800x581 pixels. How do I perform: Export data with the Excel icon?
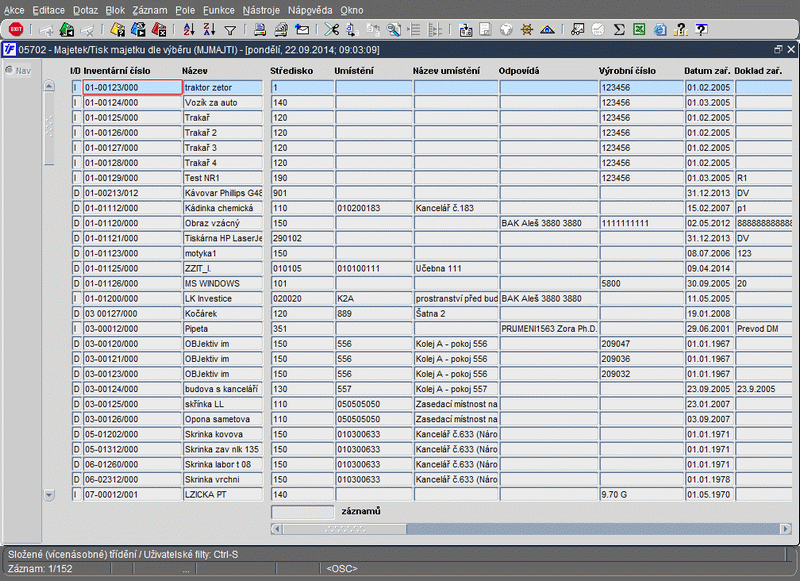[639, 30]
